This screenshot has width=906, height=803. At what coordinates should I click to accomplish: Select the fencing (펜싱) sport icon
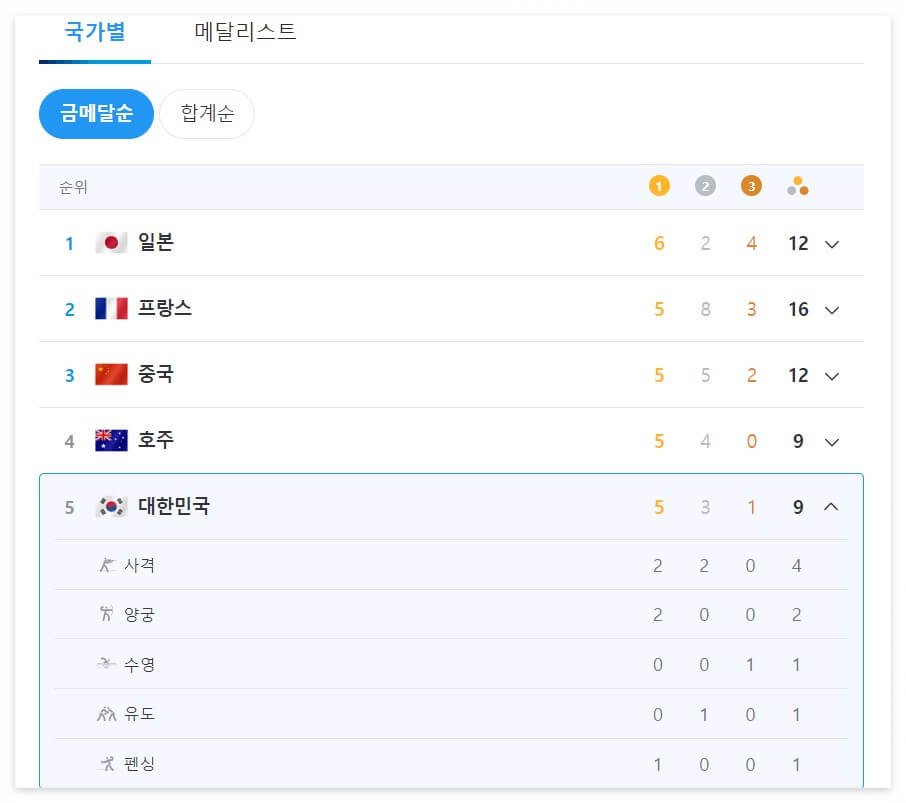(x=105, y=763)
